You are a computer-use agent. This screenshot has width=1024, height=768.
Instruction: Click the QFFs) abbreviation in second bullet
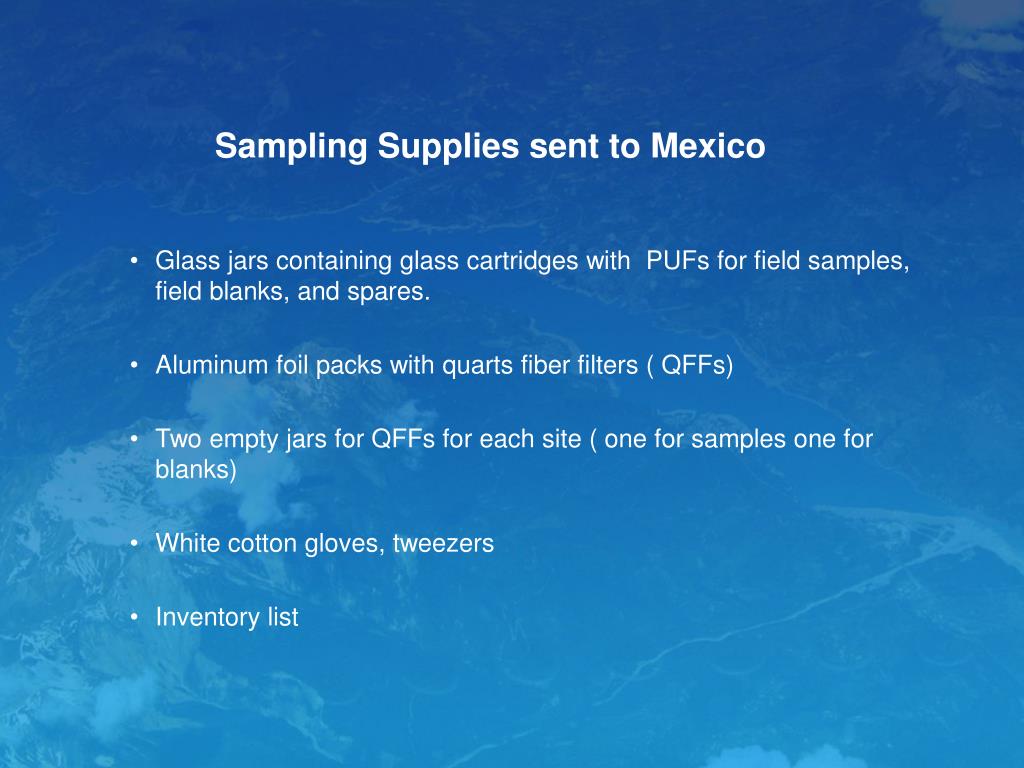[697, 365]
